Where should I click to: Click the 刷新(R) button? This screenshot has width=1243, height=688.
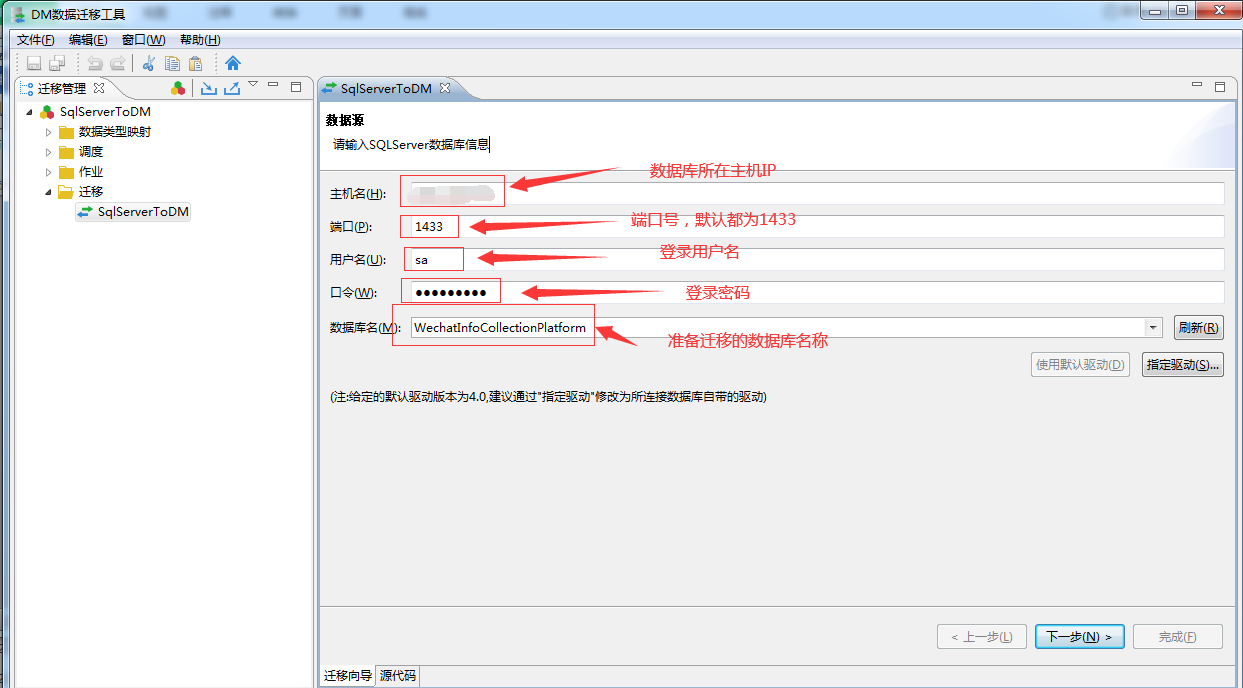tap(1198, 328)
